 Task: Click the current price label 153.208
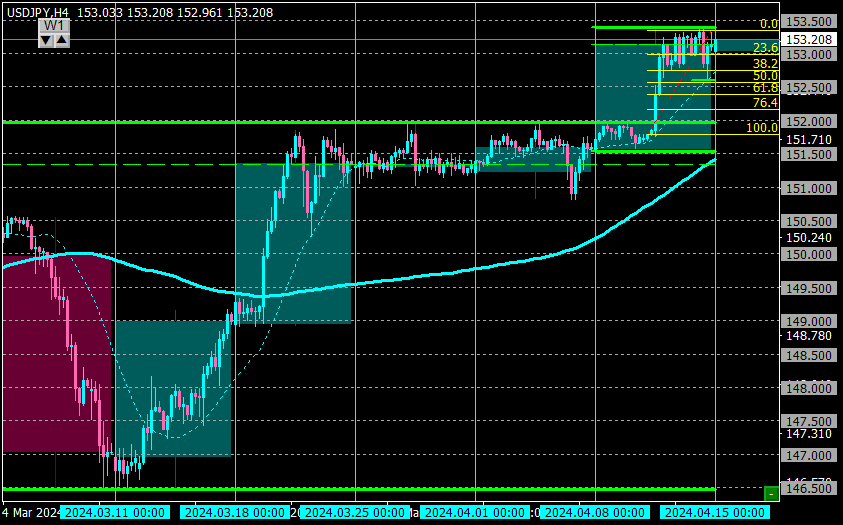pyautogui.click(x=808, y=39)
